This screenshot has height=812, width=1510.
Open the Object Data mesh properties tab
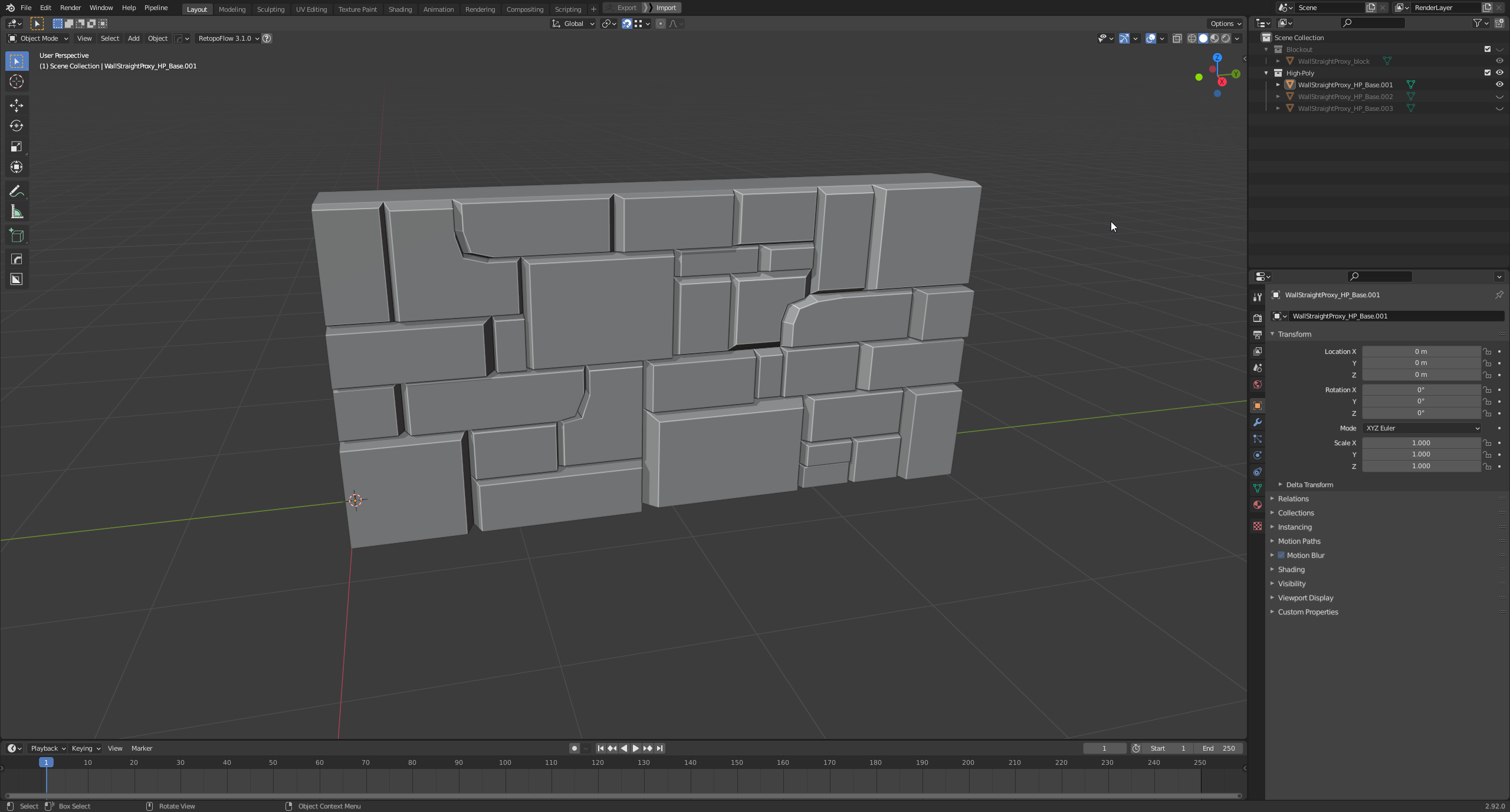[x=1258, y=488]
